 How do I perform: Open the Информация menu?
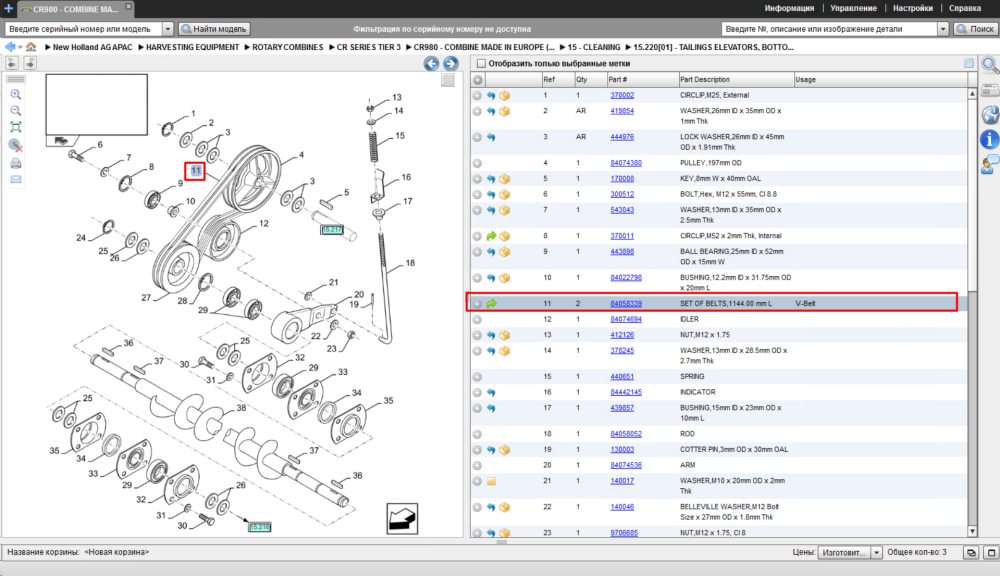(789, 8)
